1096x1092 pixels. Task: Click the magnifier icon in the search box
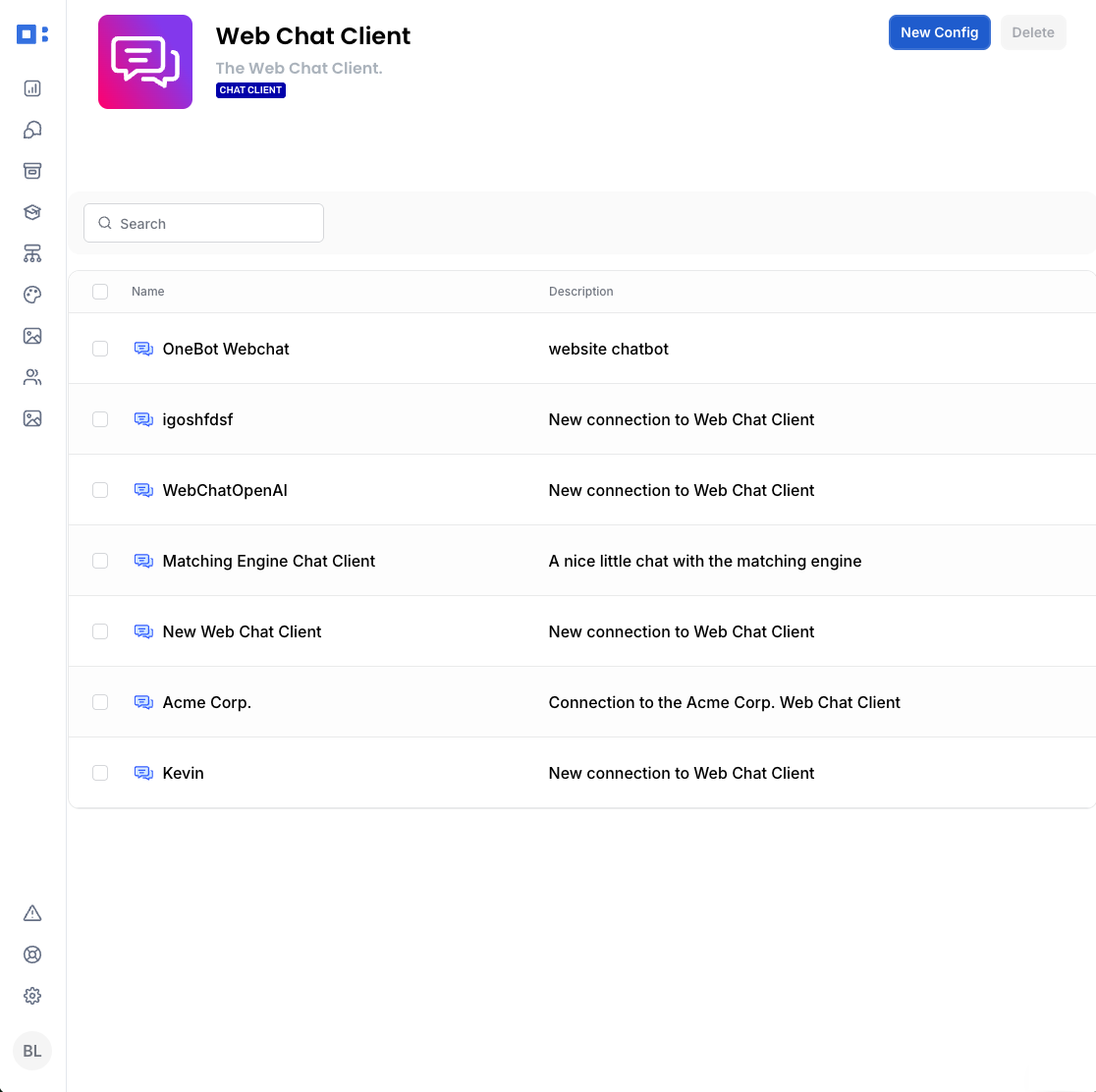(105, 223)
